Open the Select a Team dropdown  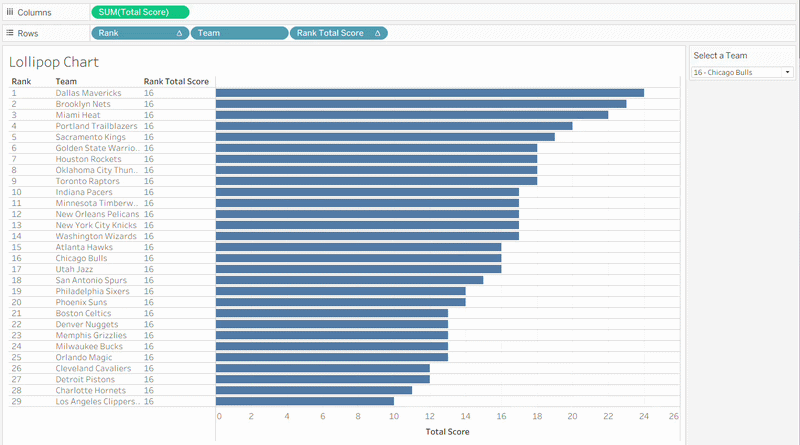click(x=742, y=72)
